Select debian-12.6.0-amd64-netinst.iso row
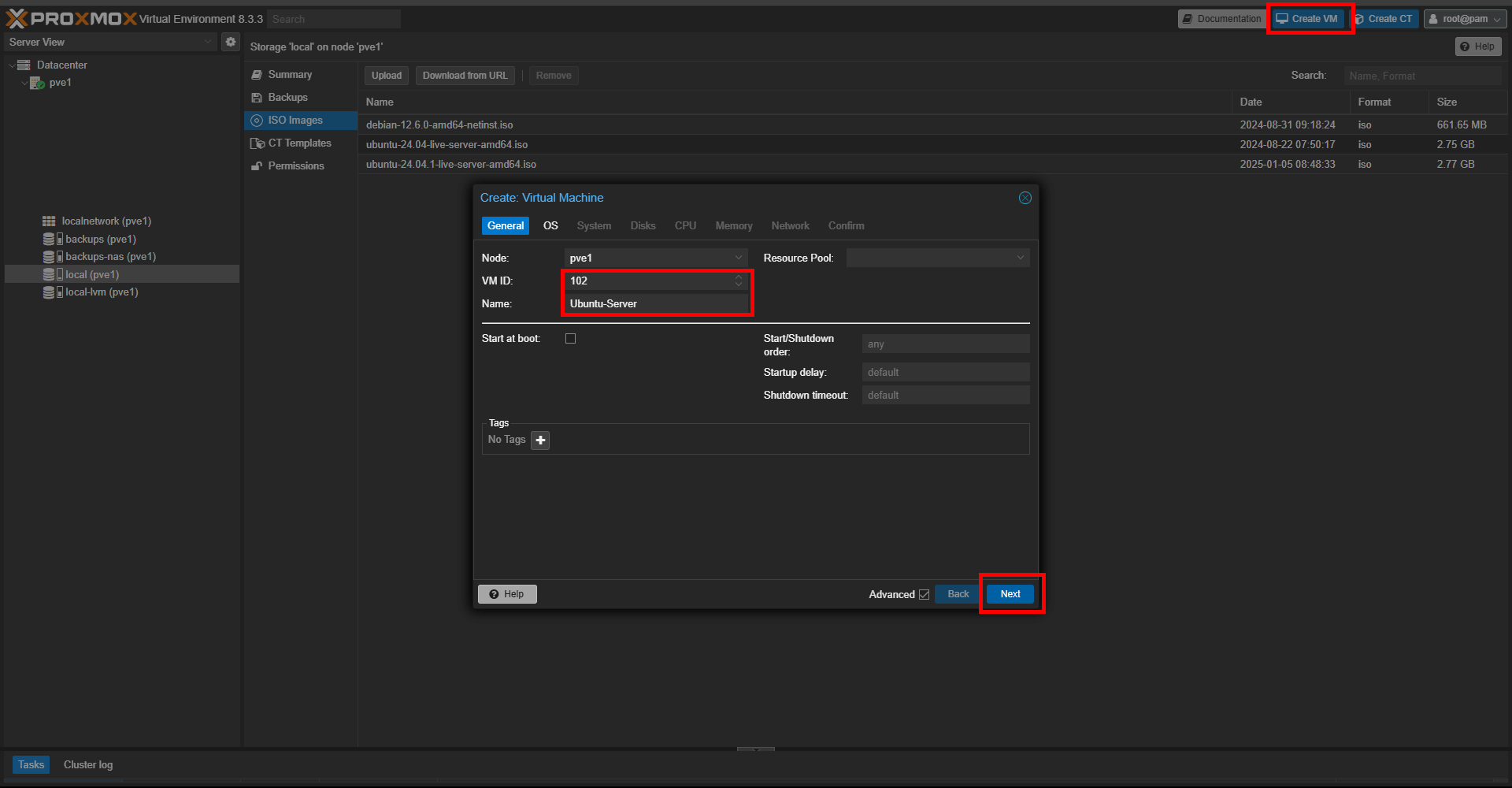 (933, 125)
